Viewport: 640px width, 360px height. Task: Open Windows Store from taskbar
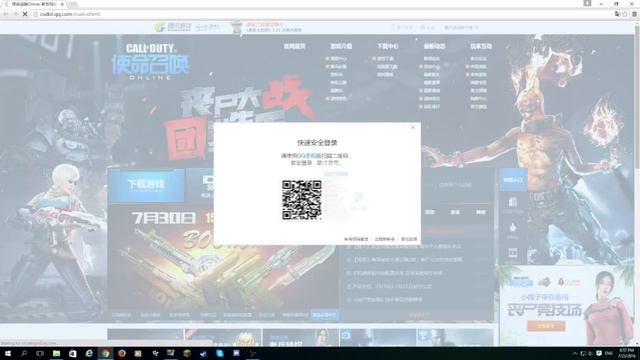tap(73, 353)
